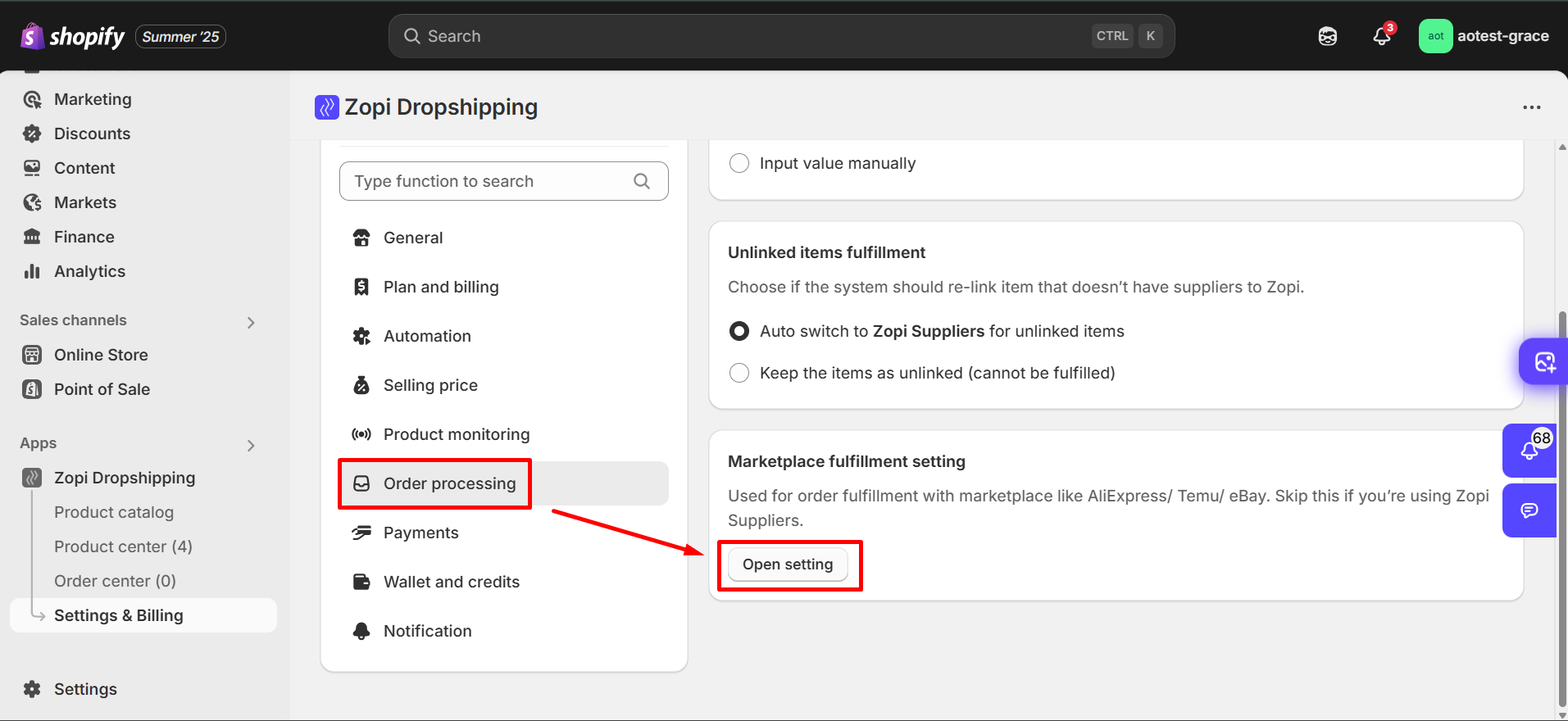Click the Plan and billing receipt icon
This screenshot has height=721, width=1568.
[x=361, y=287]
